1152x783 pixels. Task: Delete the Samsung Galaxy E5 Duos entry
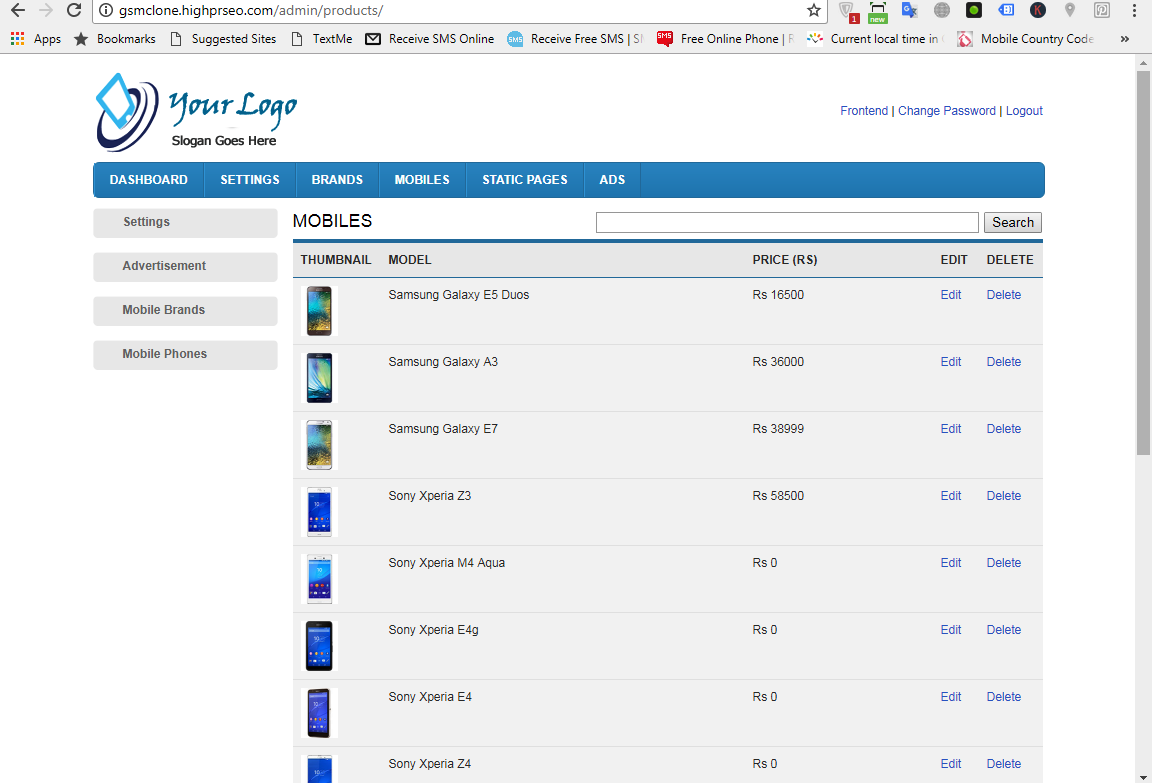coord(1004,295)
